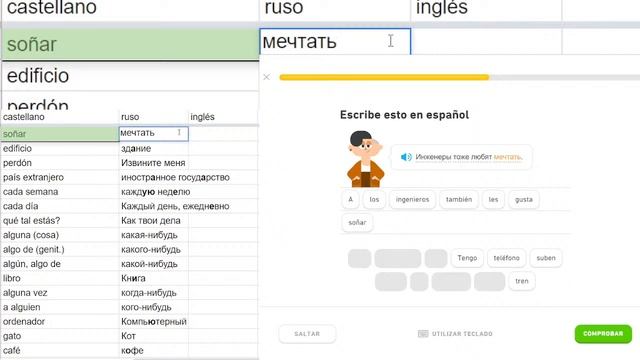Viewport: 640px width, 360px height.
Task: Remove 'les' from the answer line
Action: pos(493,200)
